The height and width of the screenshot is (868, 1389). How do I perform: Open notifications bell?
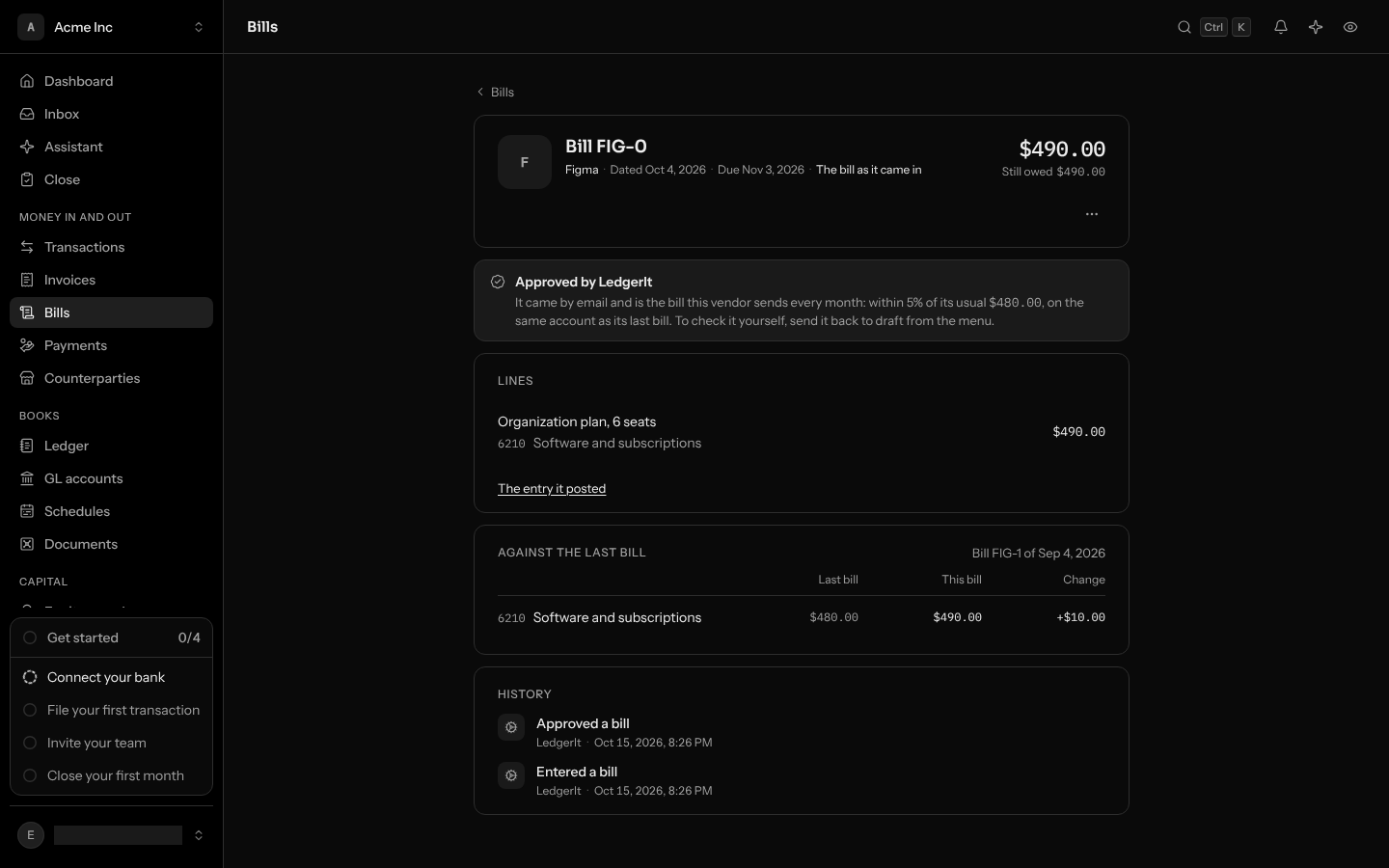point(1281,27)
